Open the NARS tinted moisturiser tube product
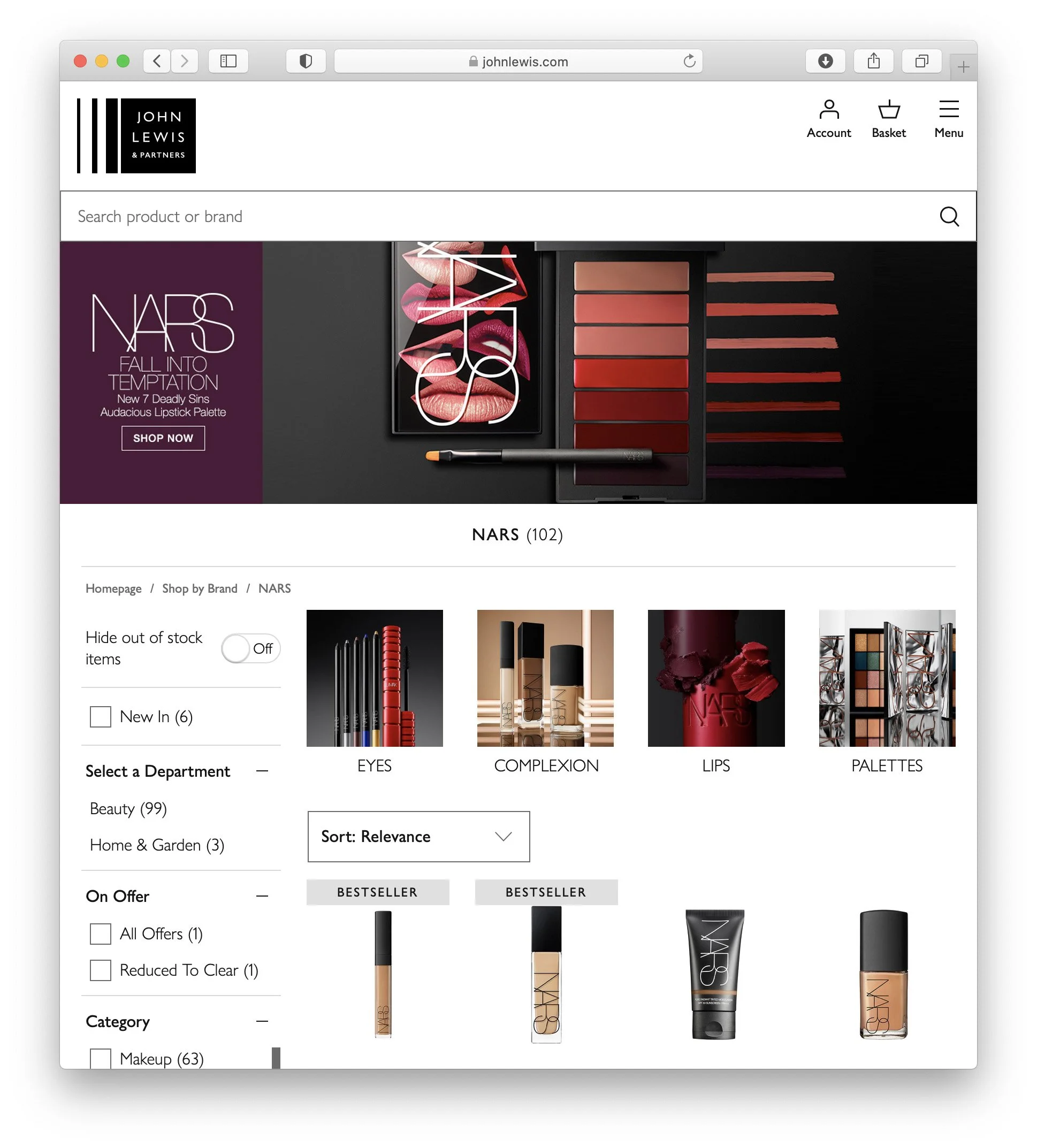 point(714,974)
